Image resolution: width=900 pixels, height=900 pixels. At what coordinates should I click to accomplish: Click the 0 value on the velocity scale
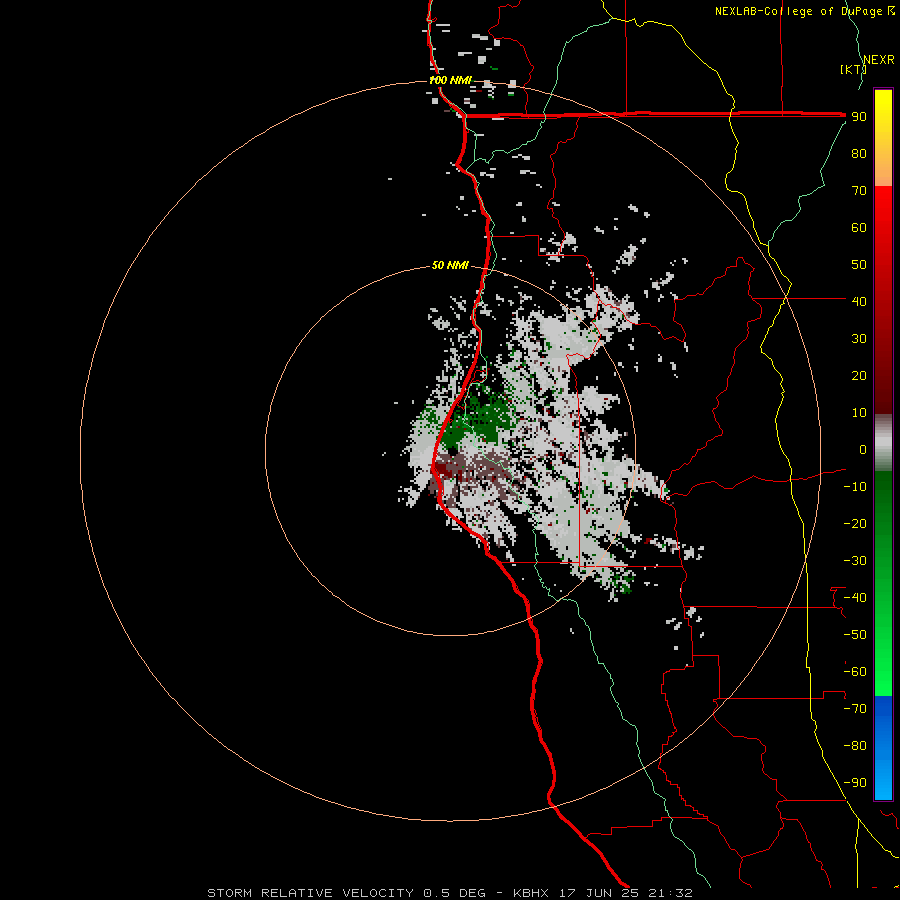tap(863, 449)
